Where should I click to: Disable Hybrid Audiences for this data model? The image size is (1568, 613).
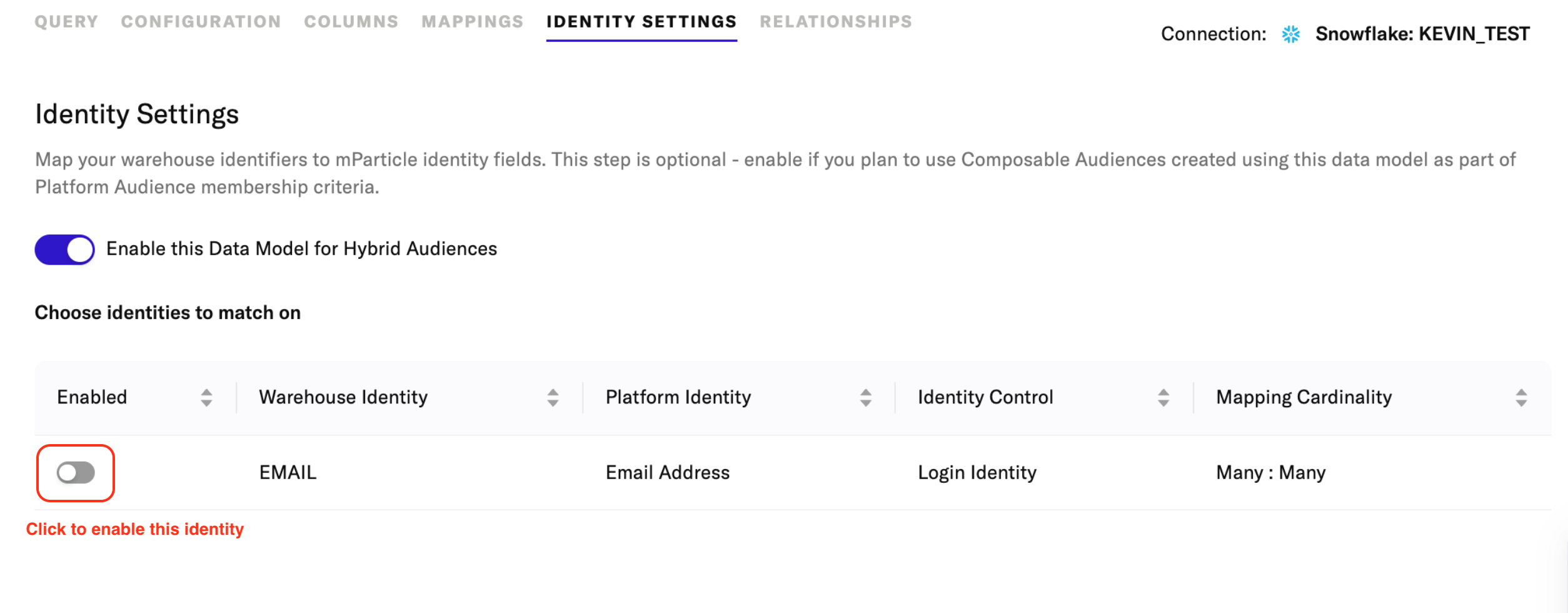64,248
